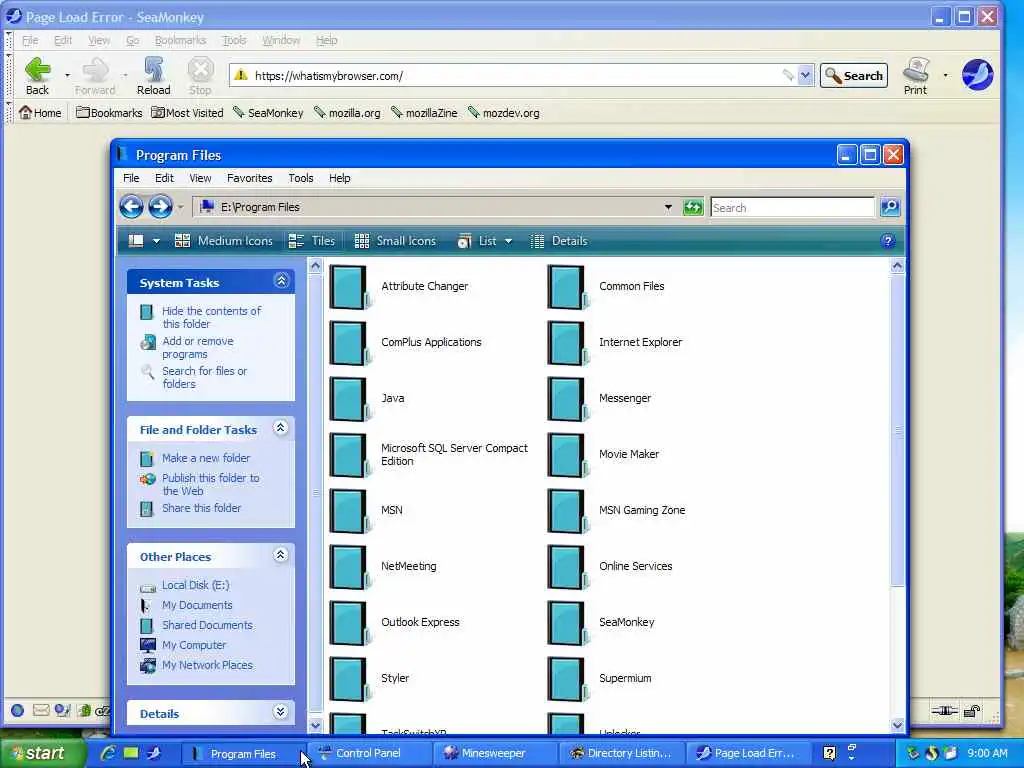
Task: Select the Java folder icon
Action: tap(348, 398)
